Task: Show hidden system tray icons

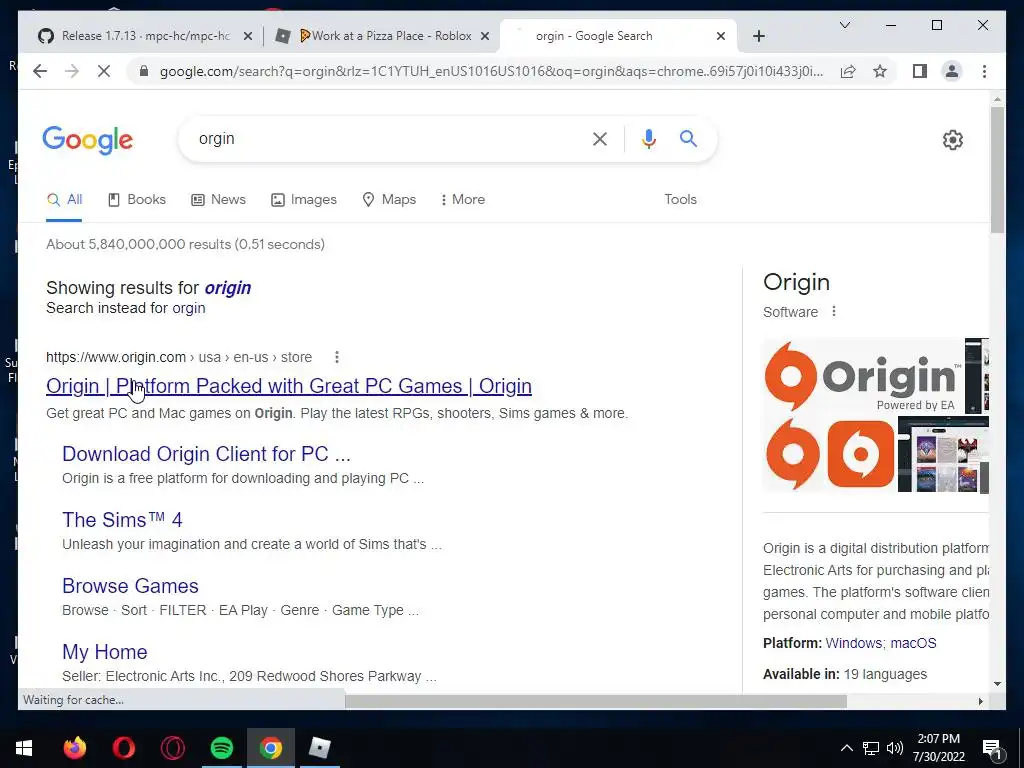Action: (846, 748)
